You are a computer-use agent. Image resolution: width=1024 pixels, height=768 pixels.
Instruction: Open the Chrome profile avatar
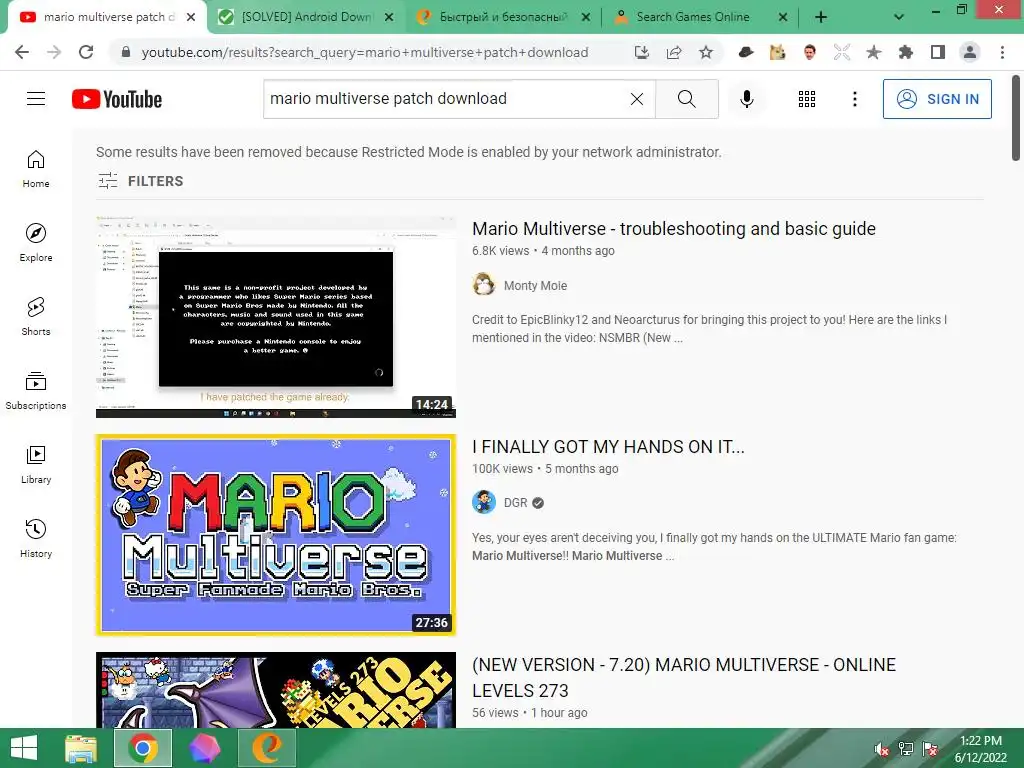[x=970, y=52]
